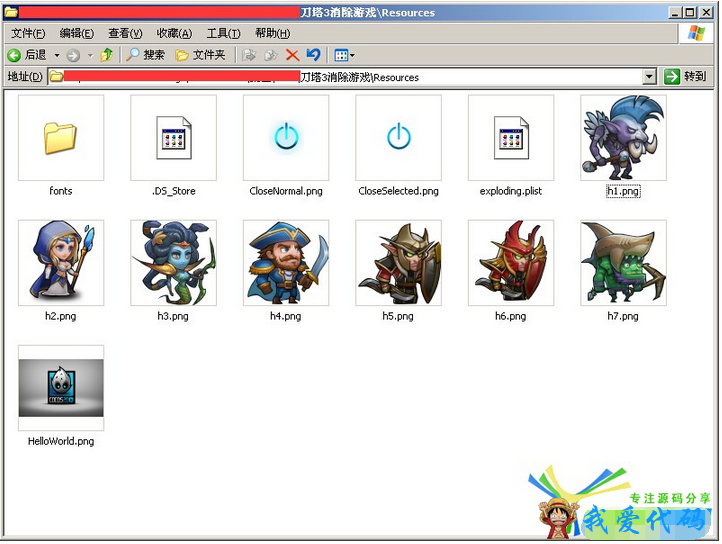
Task: Select the CloseSelected.png power icon thumbnail
Action: [398, 138]
